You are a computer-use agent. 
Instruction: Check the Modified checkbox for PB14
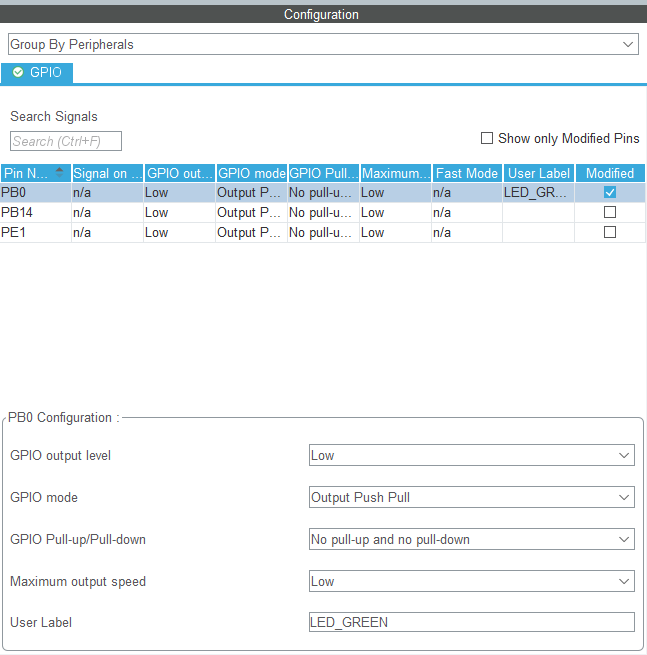[610, 212]
